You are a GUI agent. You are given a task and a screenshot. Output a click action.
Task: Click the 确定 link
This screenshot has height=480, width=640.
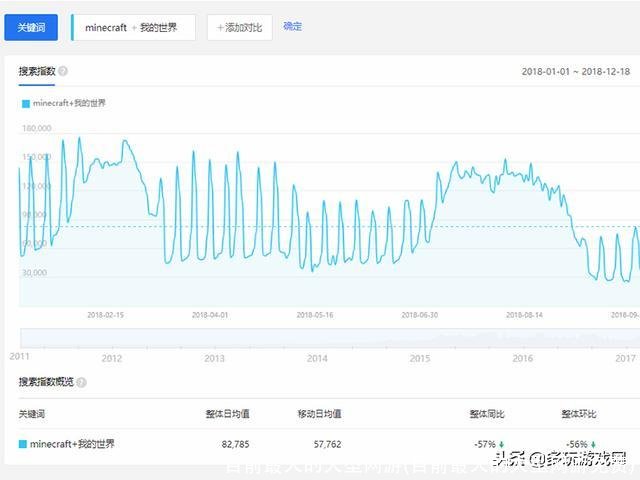coord(292,27)
